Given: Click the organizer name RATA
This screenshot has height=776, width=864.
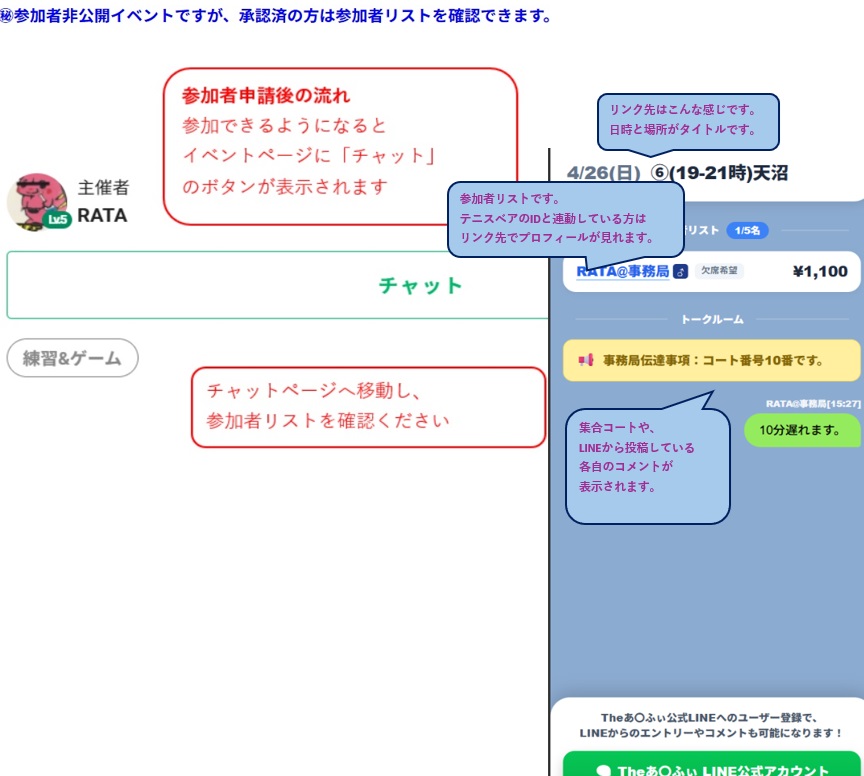Looking at the screenshot, I should click(102, 215).
